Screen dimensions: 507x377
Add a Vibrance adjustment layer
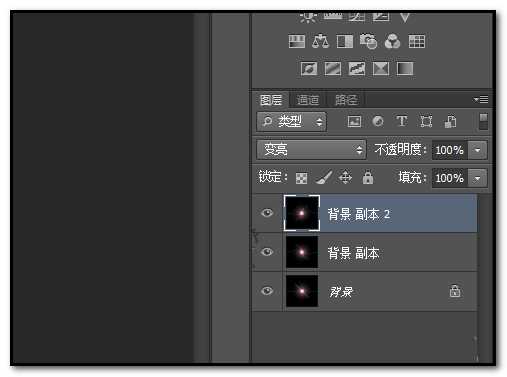click(405, 17)
